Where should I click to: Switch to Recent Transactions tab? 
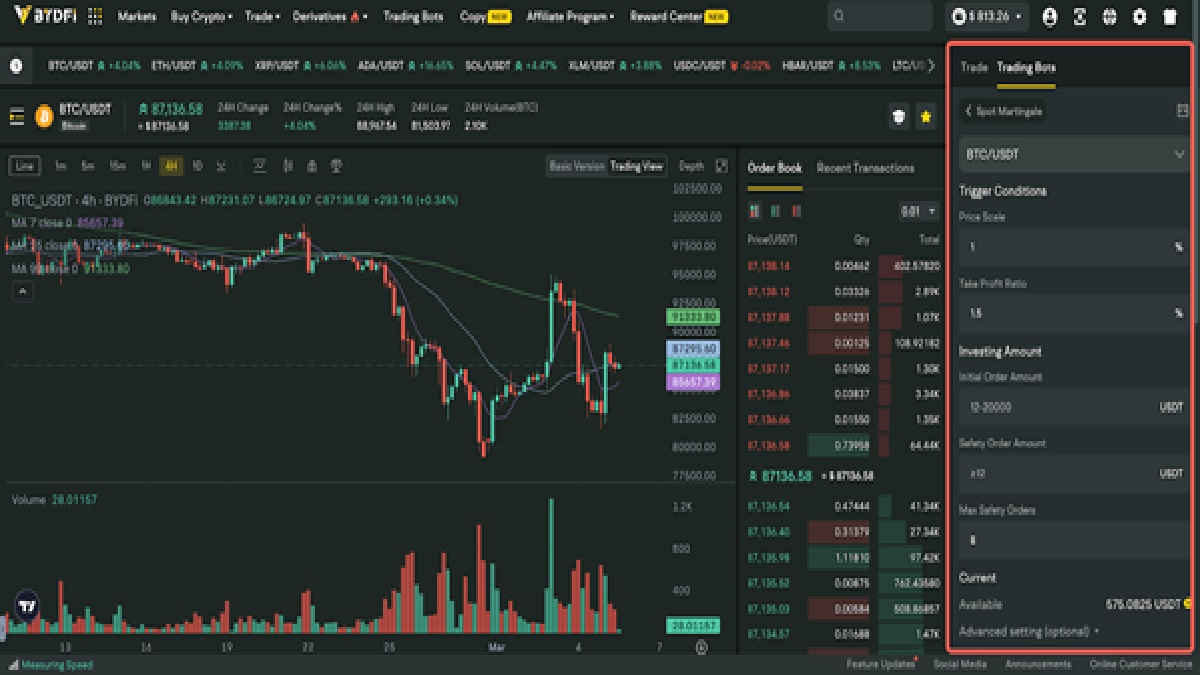point(865,168)
